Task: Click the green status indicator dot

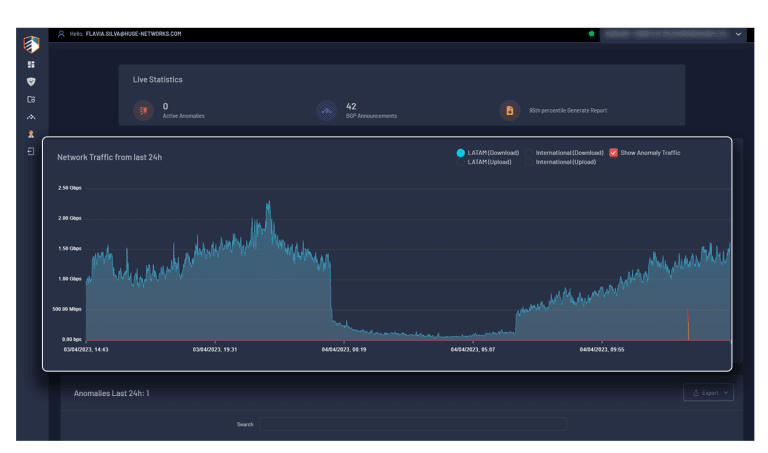Action: [591, 34]
